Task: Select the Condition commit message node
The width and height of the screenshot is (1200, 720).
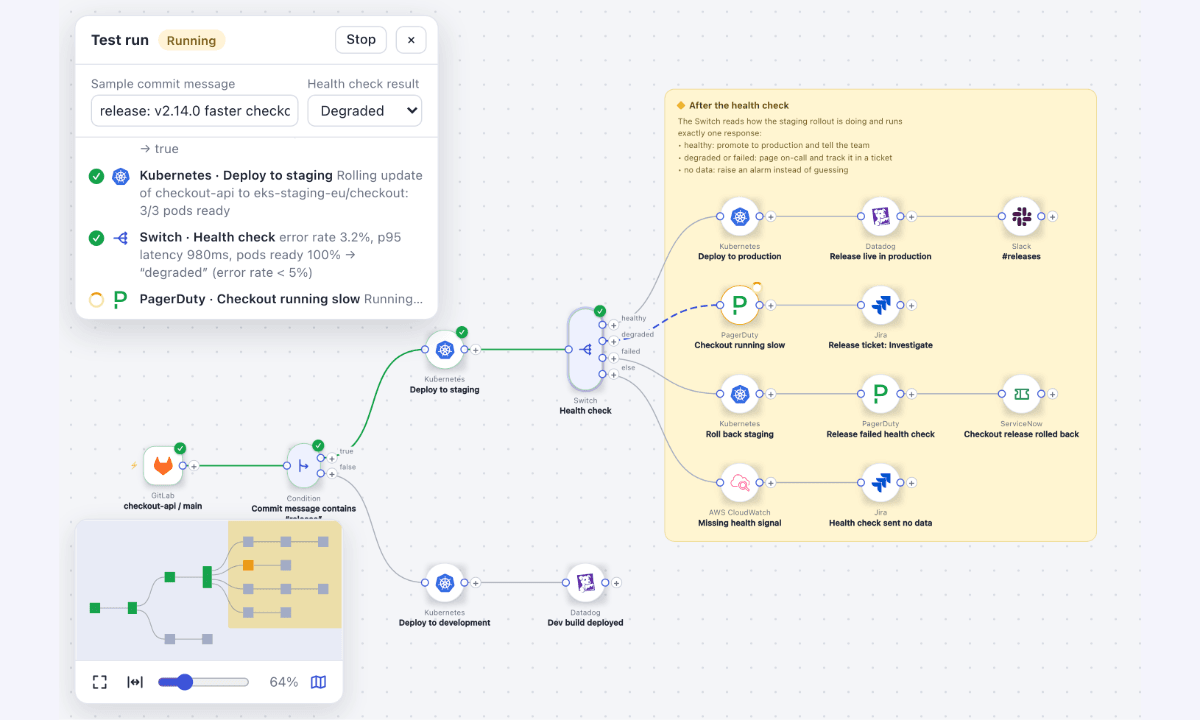Action: tap(304, 466)
